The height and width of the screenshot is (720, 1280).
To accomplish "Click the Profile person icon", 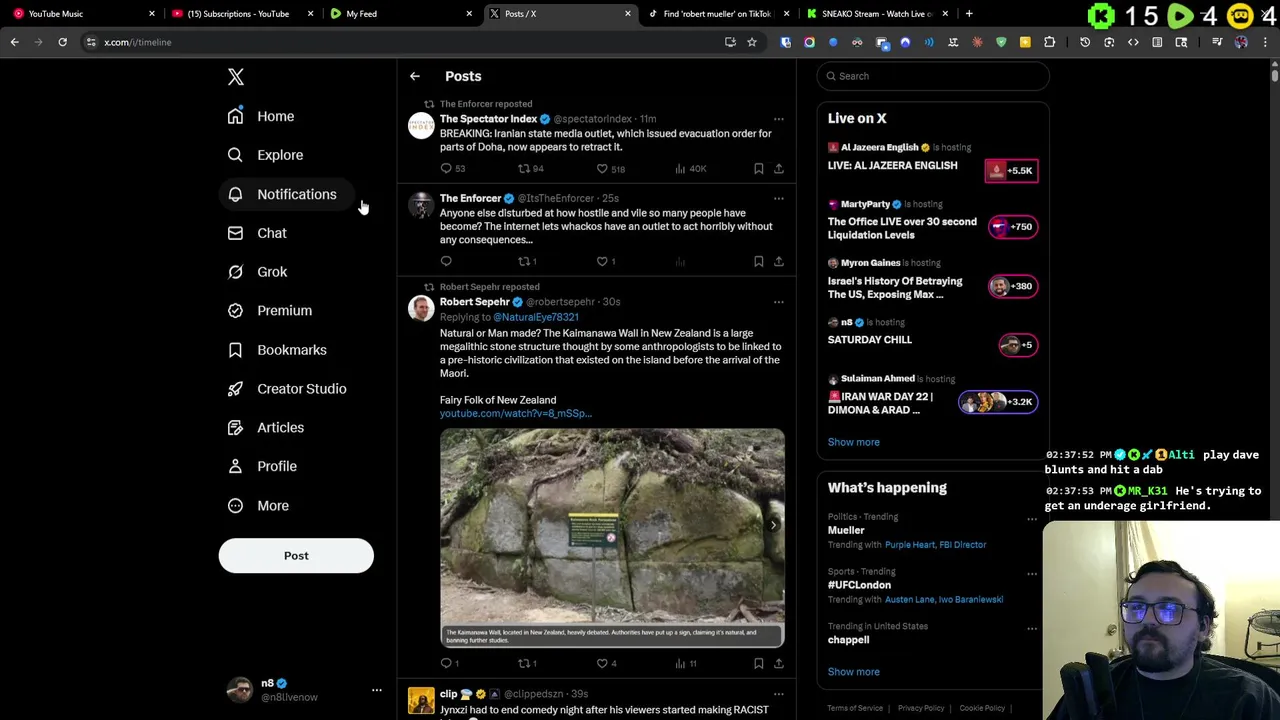I will click(235, 466).
